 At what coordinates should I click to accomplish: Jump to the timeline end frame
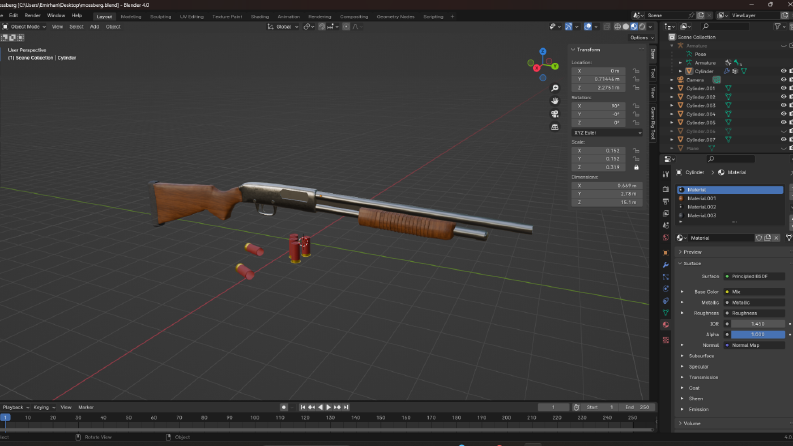click(x=346, y=407)
